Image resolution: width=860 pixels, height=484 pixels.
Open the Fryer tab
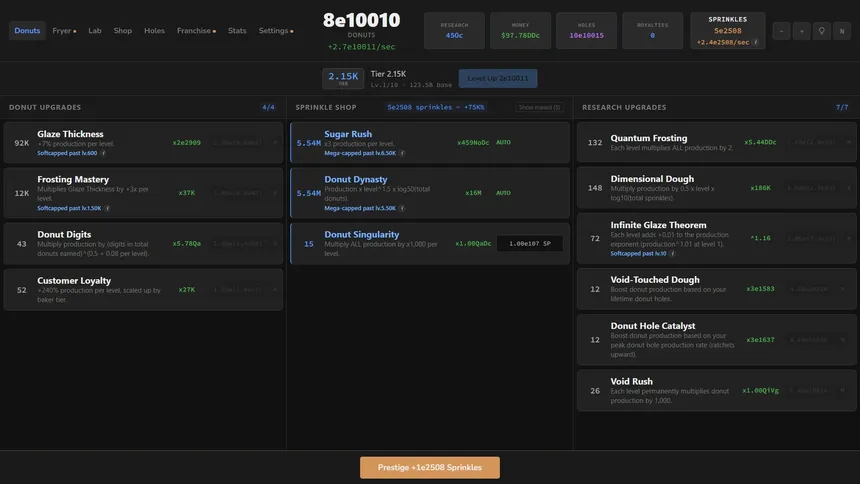[x=64, y=31]
